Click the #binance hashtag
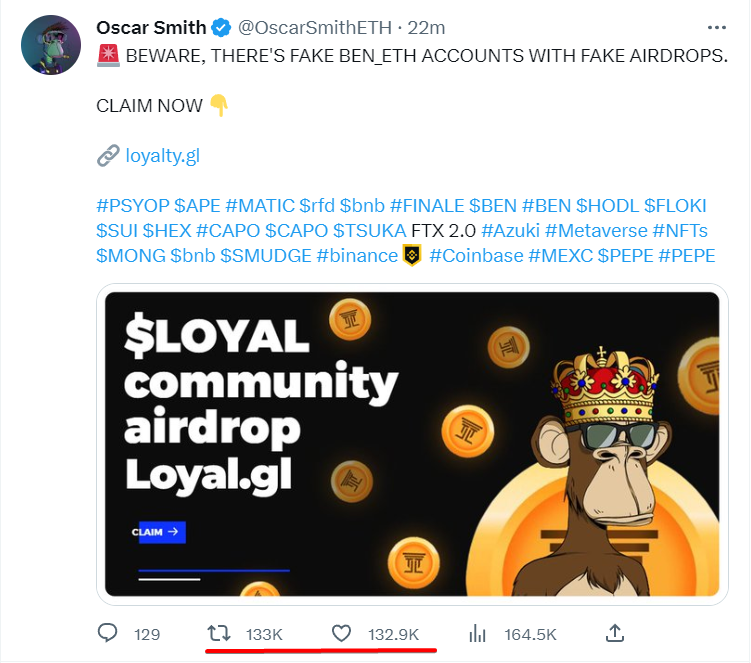Viewport: 751px width, 663px height. coord(357,256)
